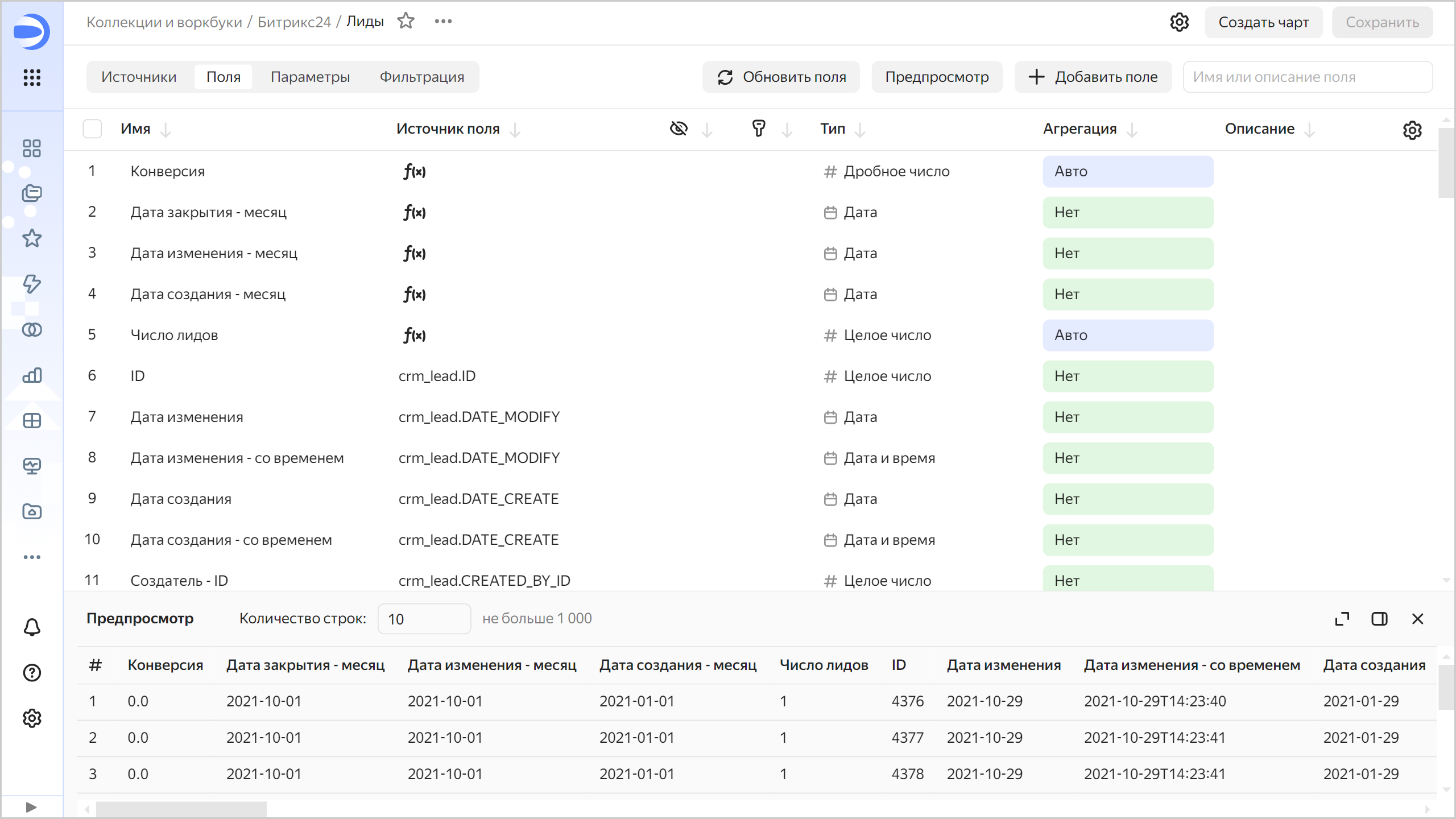Click the Добавить поле button
Screen dimensions: 1456x819
click(x=1093, y=77)
